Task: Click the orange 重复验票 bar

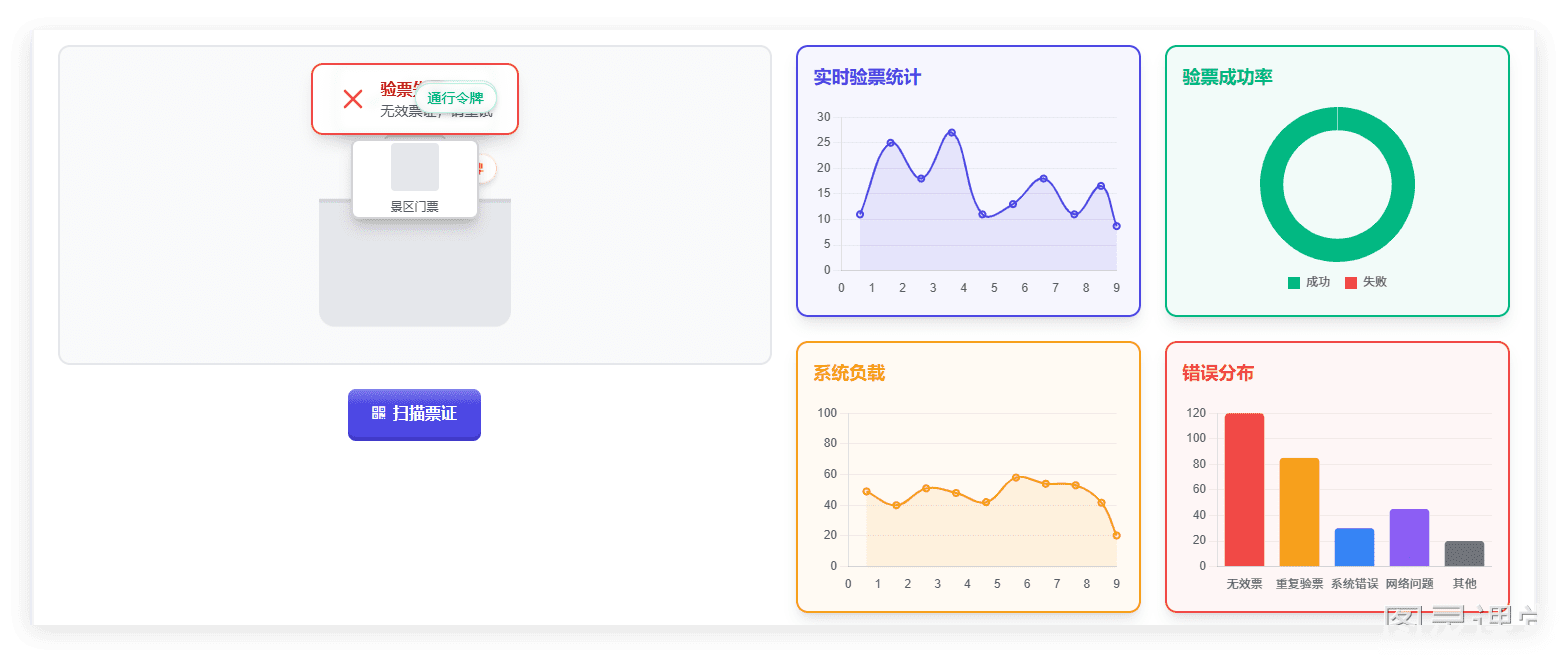Action: (1299, 512)
